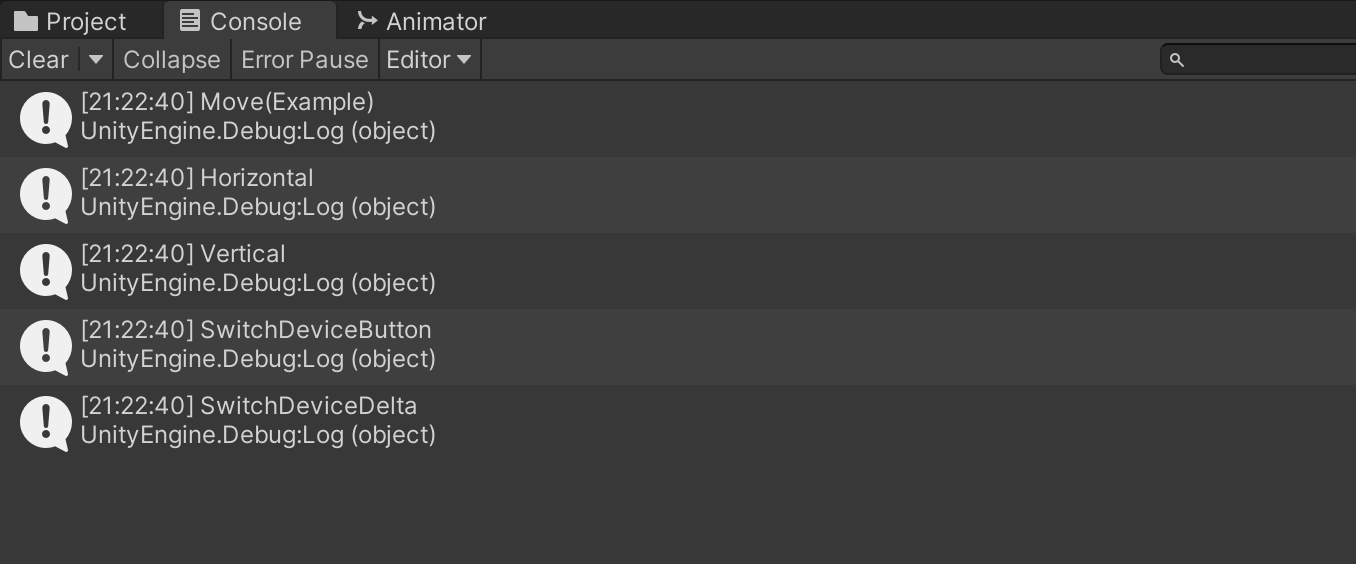Image resolution: width=1356 pixels, height=564 pixels.
Task: Click the log icon beside Move(Example) entry
Action: pos(45,118)
